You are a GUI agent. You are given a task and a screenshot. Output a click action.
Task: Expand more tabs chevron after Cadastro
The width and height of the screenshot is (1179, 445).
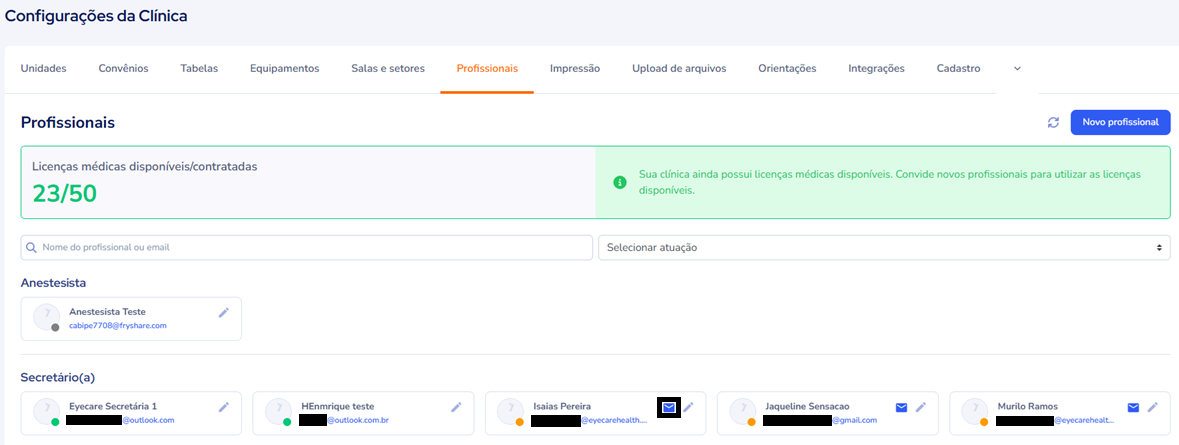[x=1017, y=69]
